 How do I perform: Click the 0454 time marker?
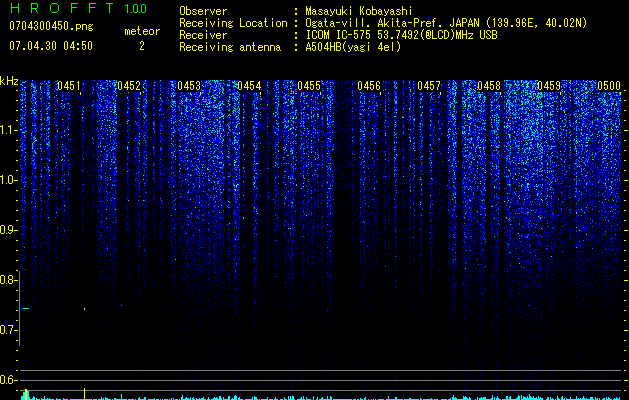[x=249, y=86]
